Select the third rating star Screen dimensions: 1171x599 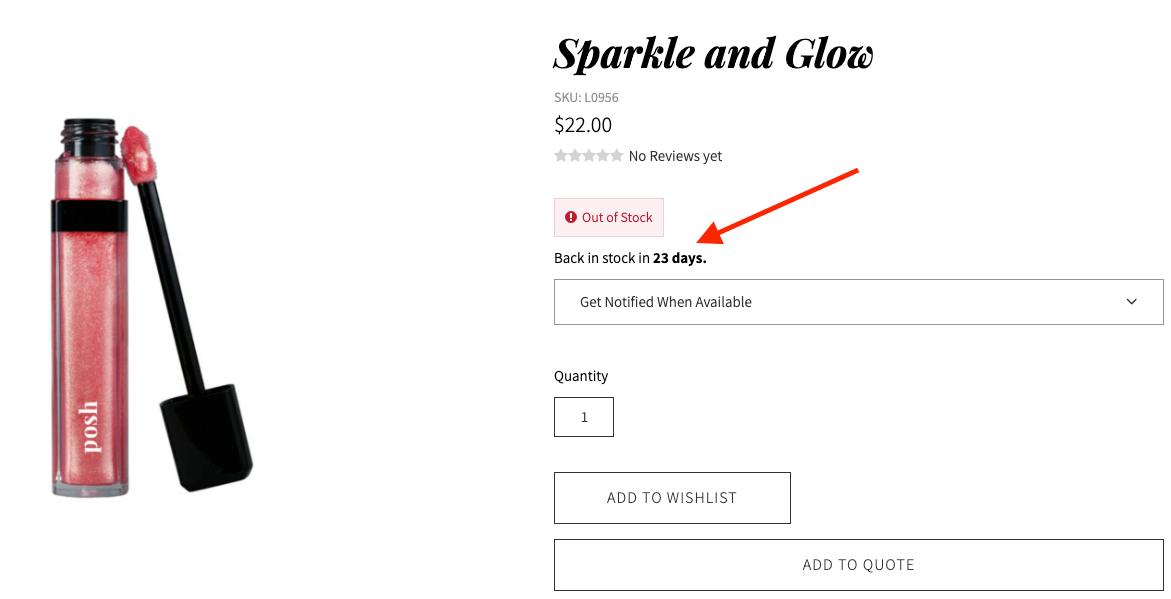coord(588,155)
